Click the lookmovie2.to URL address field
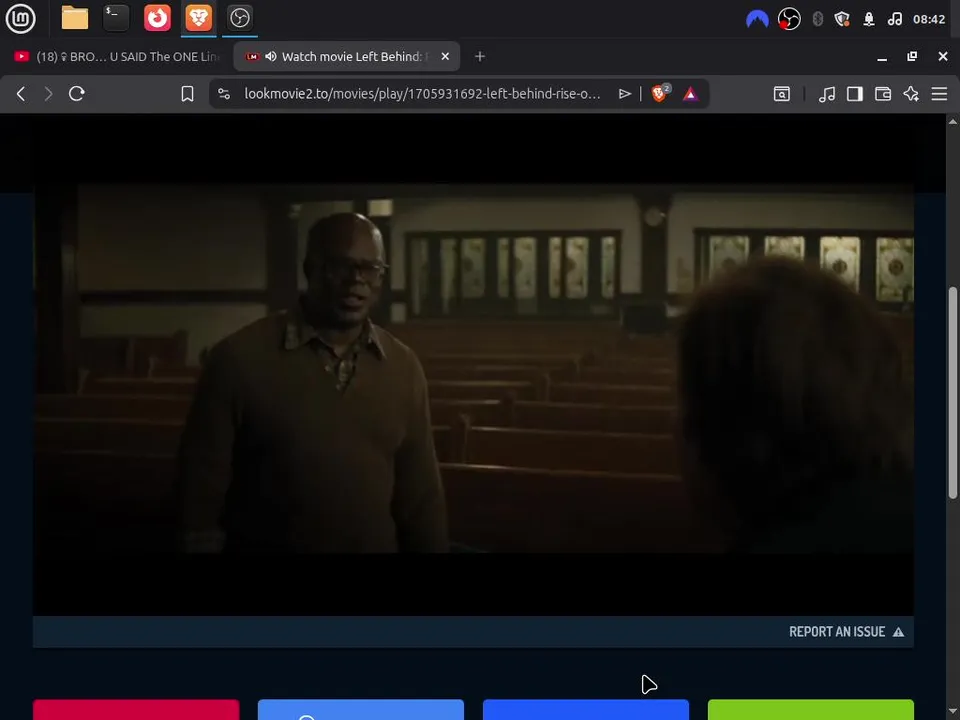Viewport: 960px width, 720px height. click(x=422, y=94)
